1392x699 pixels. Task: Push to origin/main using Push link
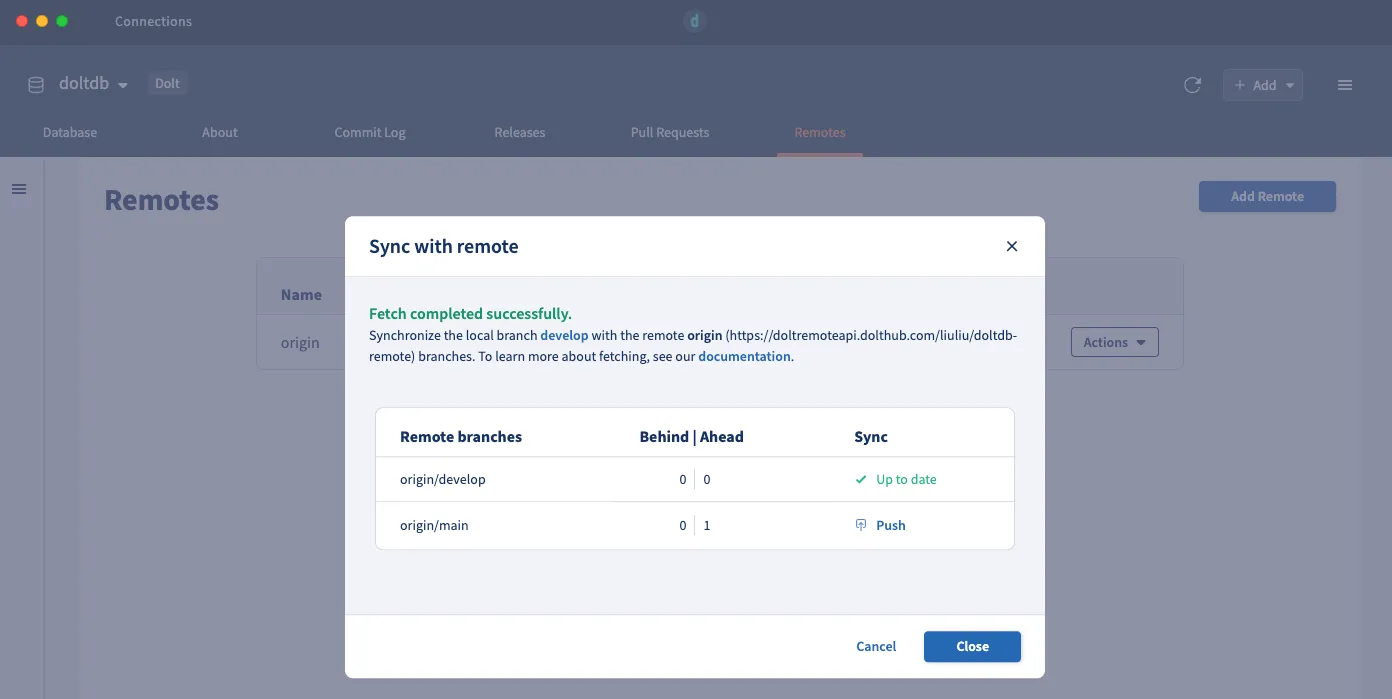[x=890, y=525]
